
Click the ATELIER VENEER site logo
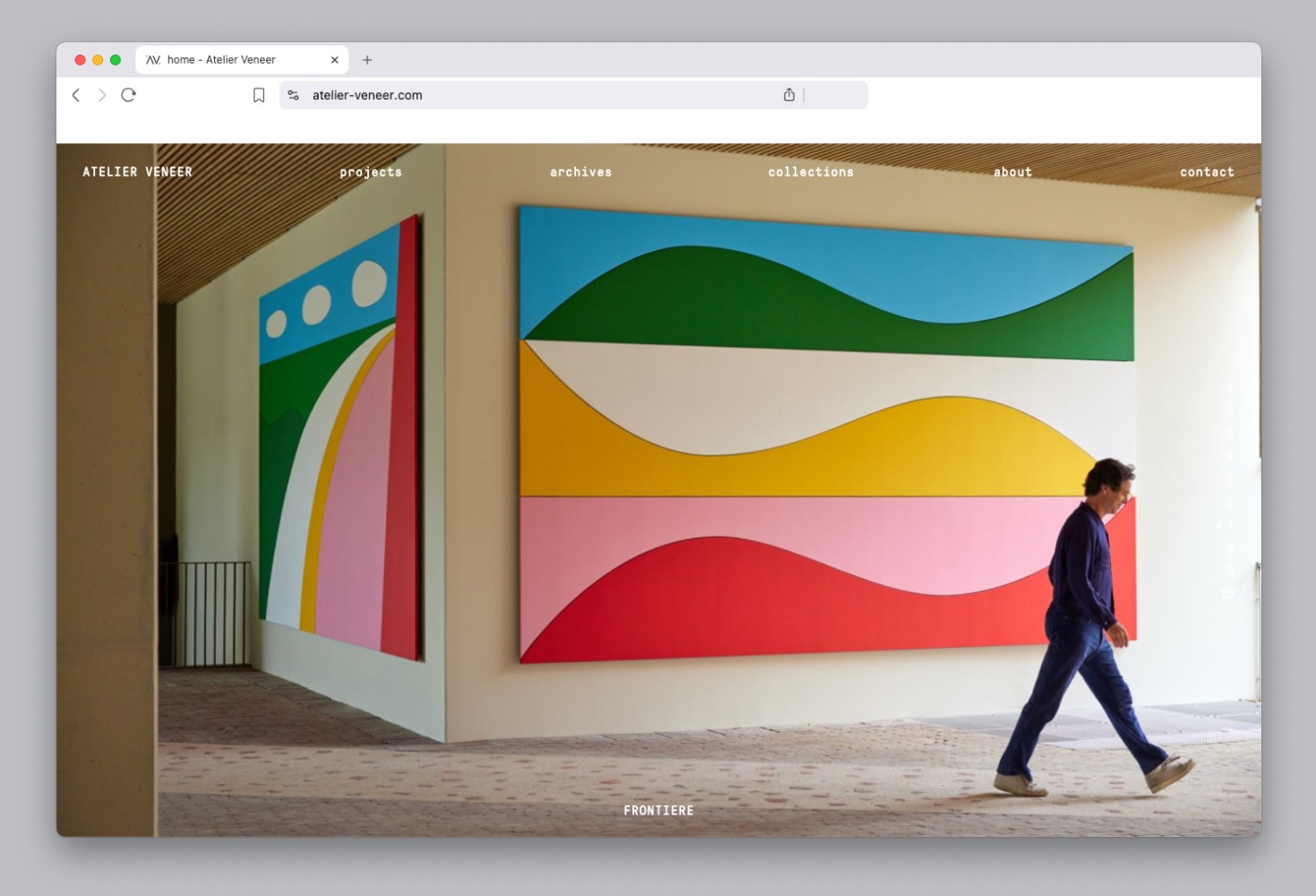pos(137,172)
